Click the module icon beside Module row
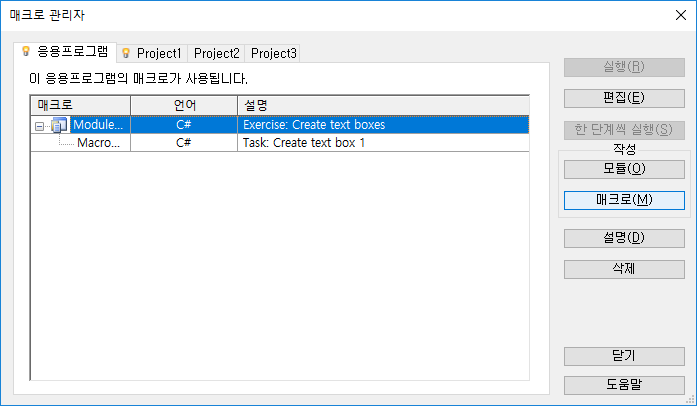Viewport: 697px width, 406px height. (x=59, y=125)
